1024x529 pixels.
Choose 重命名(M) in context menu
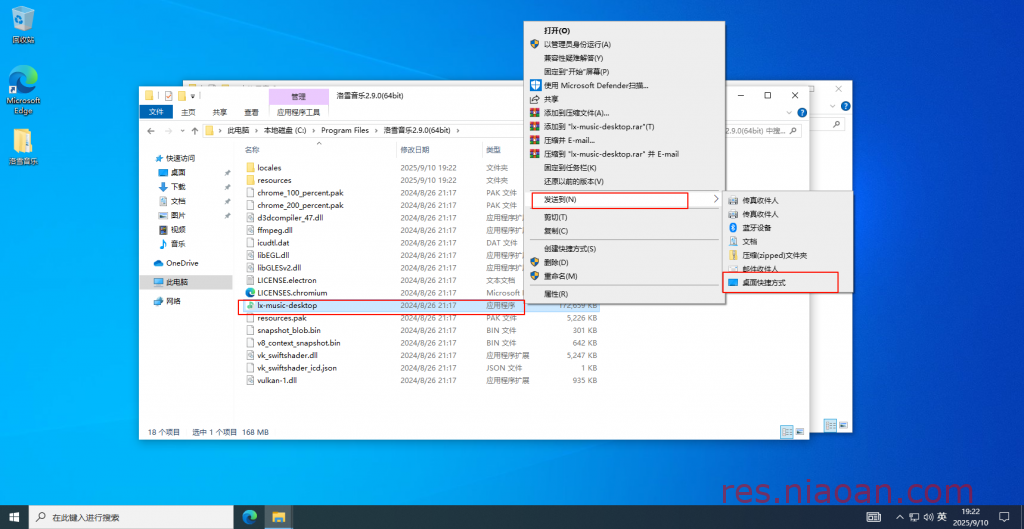click(x=560, y=276)
